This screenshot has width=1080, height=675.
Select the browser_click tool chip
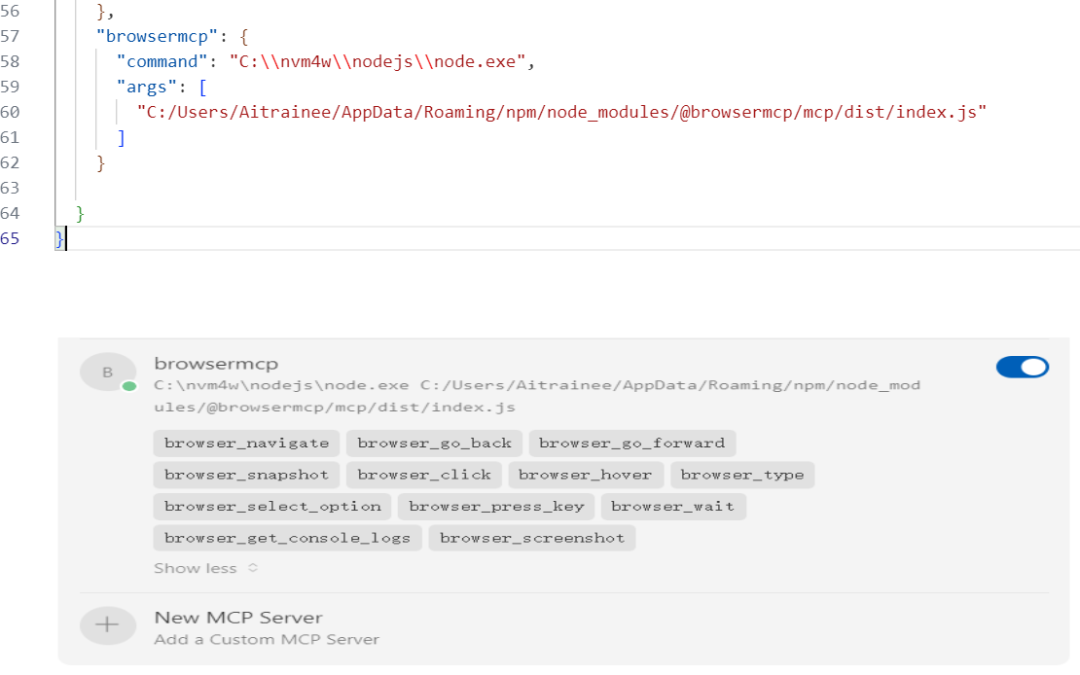(424, 475)
